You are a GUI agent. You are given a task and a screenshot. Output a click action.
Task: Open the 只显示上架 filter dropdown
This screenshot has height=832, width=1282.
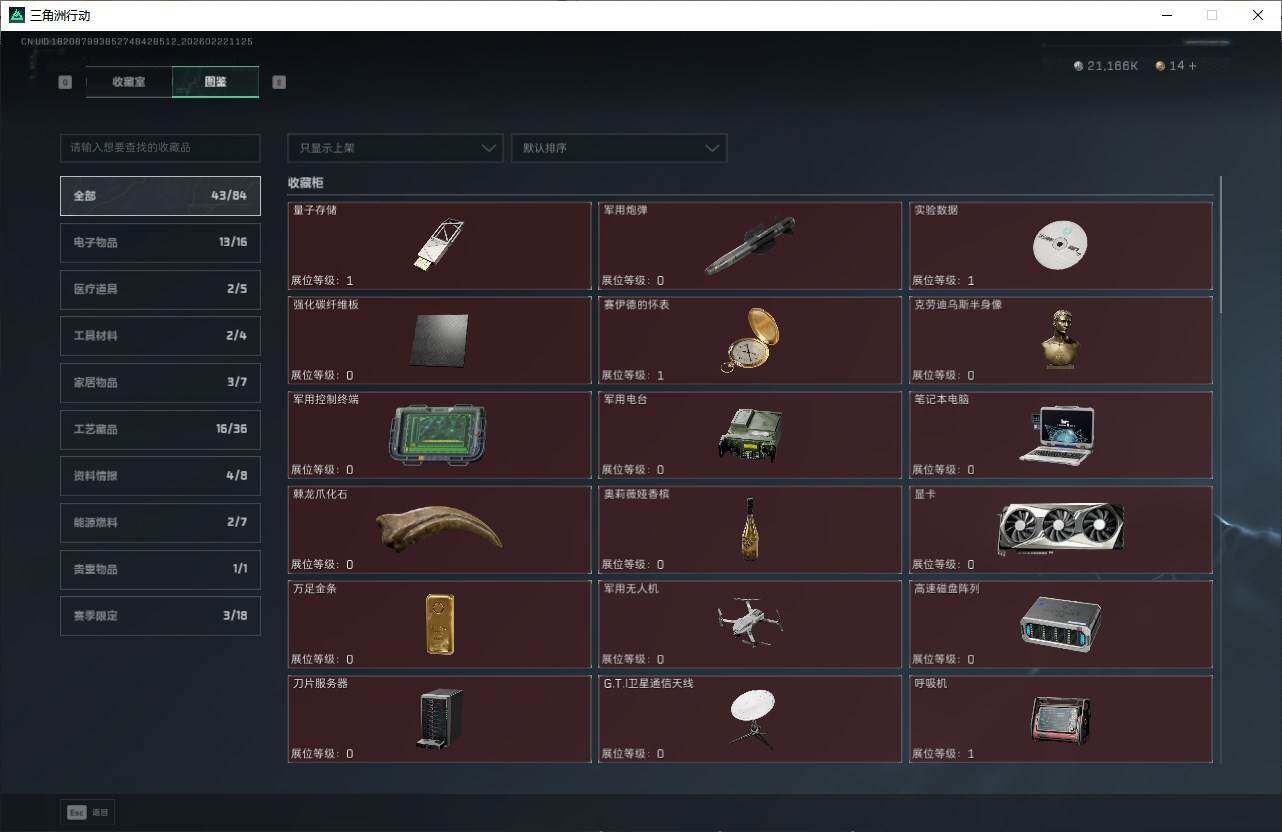395,148
